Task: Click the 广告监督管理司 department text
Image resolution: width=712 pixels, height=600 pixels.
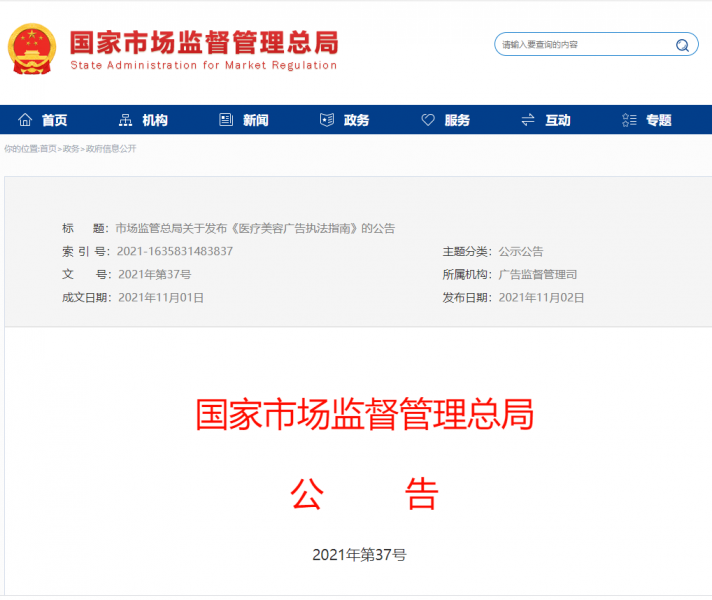Action: point(537,274)
